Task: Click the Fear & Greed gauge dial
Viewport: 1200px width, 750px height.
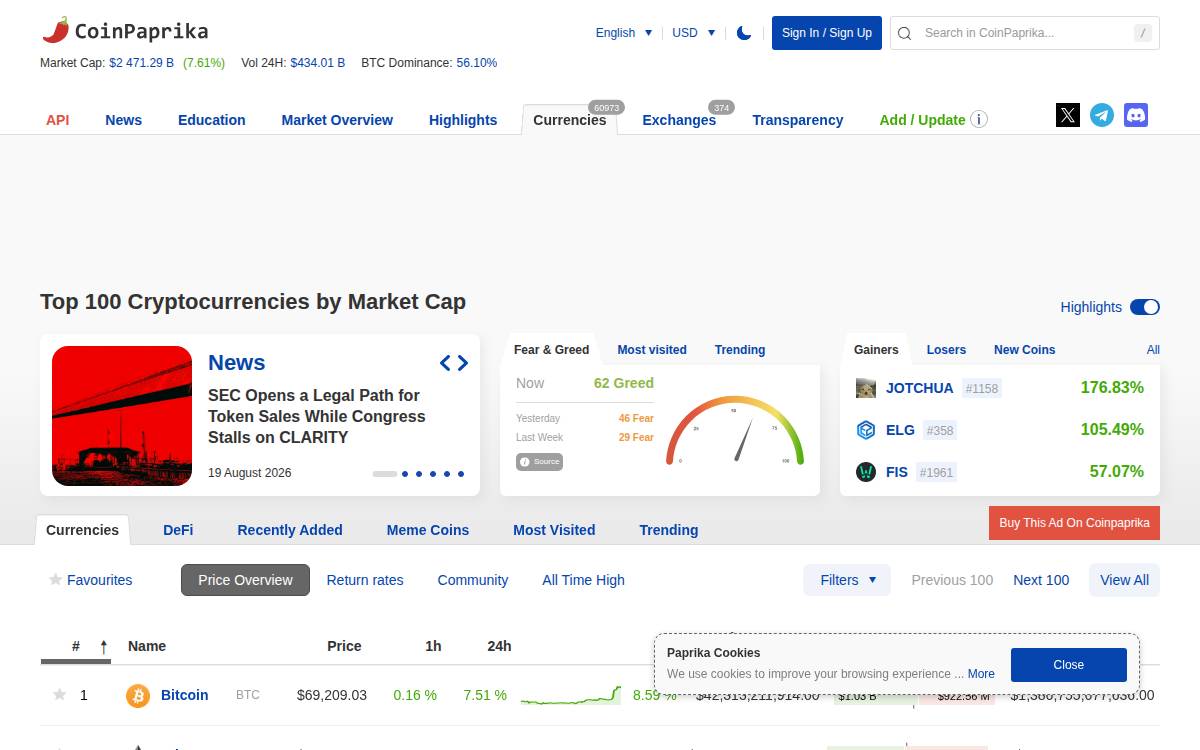Action: click(735, 430)
